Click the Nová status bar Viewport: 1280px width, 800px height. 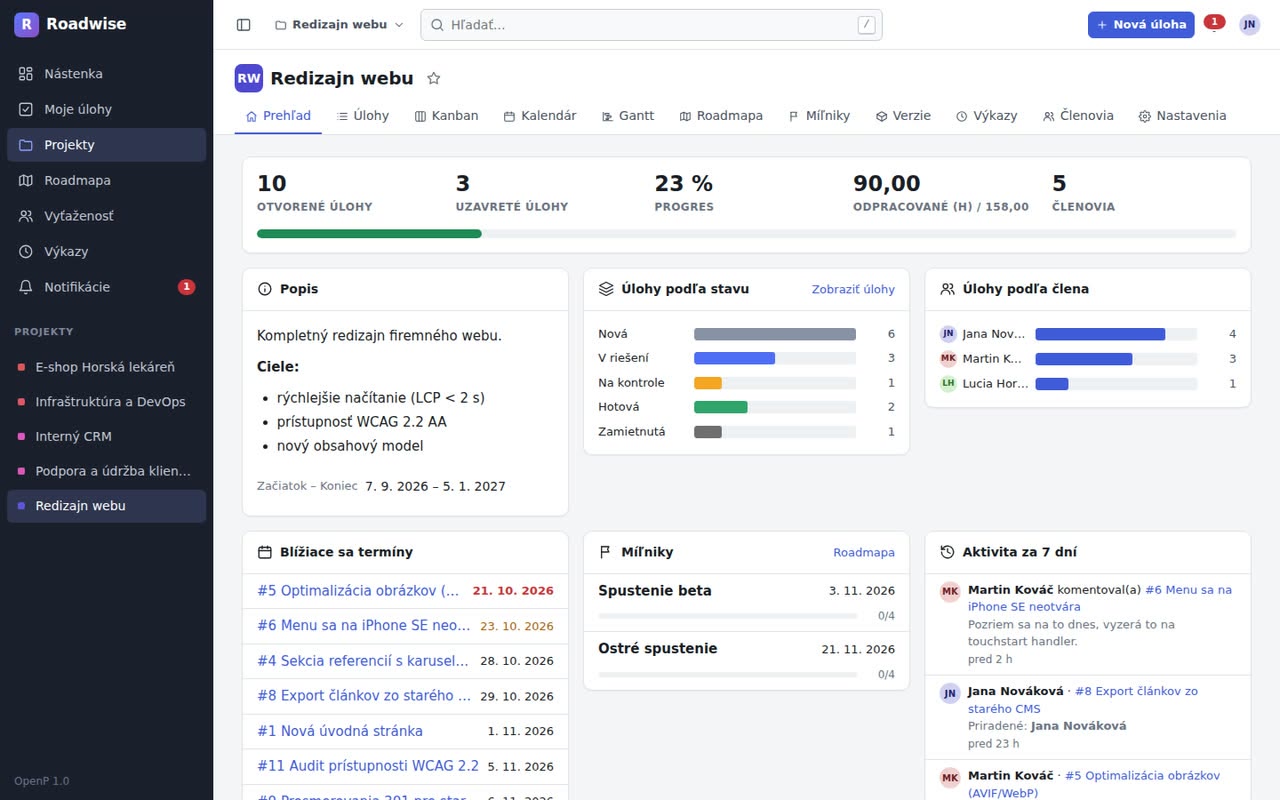(x=775, y=334)
